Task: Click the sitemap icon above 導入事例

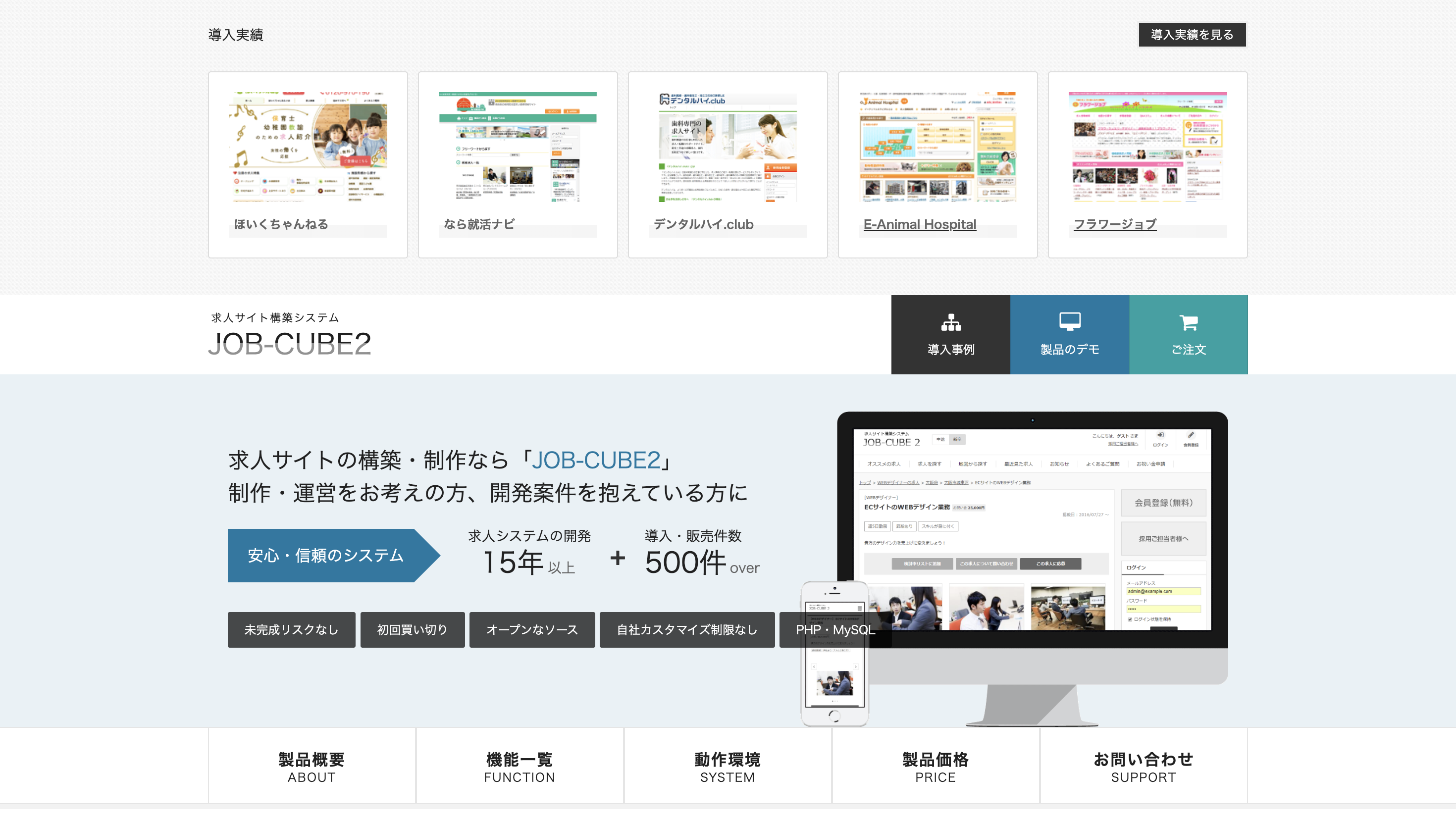Action: tap(951, 322)
